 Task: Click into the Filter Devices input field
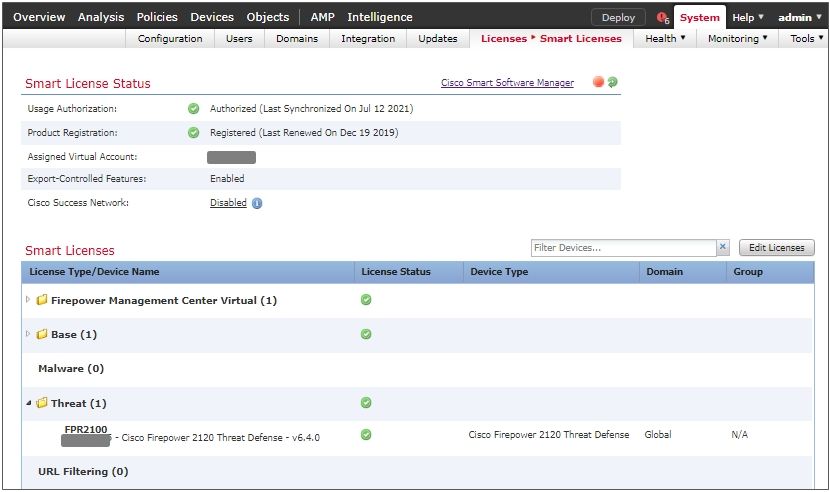tap(624, 247)
